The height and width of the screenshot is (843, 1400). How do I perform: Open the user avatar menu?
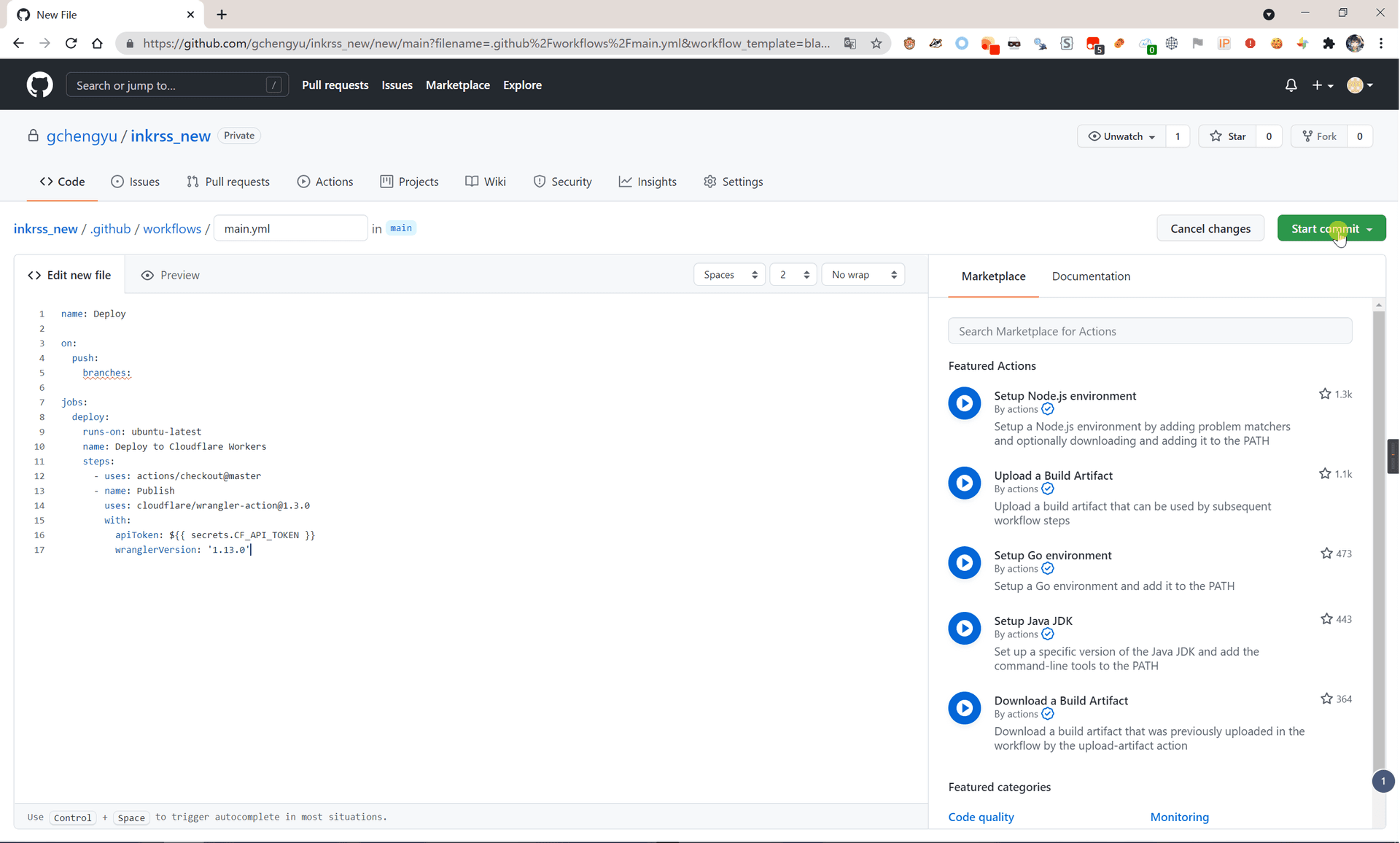pos(1360,85)
